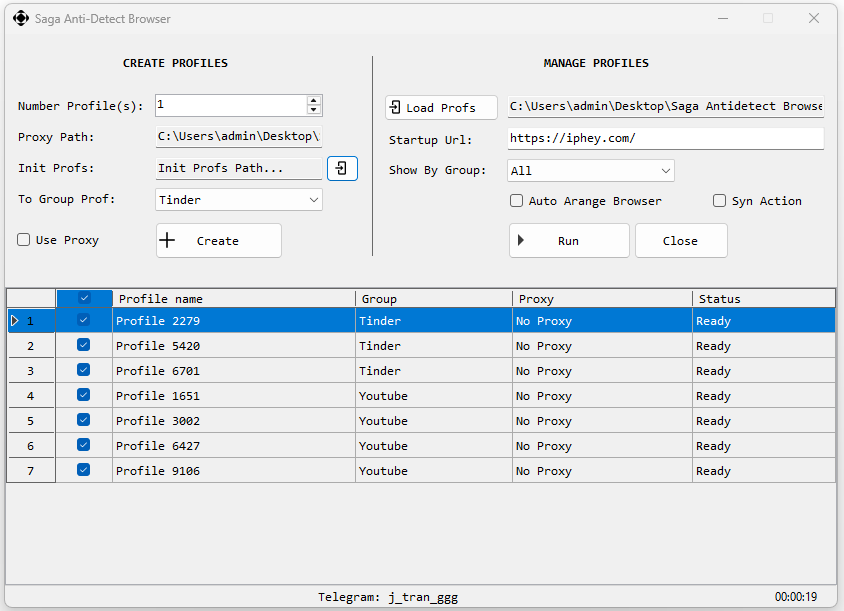The image size is (844, 611).
Task: Click the Init Profs path import icon
Action: pyautogui.click(x=342, y=168)
